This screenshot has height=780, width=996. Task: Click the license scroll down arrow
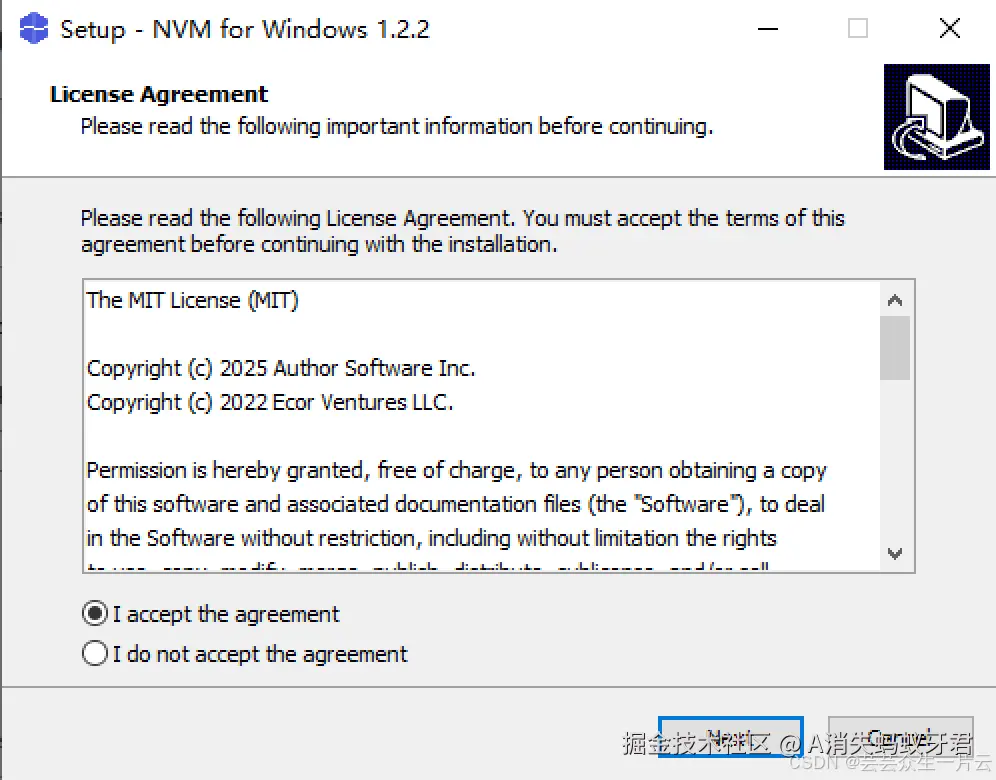tap(895, 553)
